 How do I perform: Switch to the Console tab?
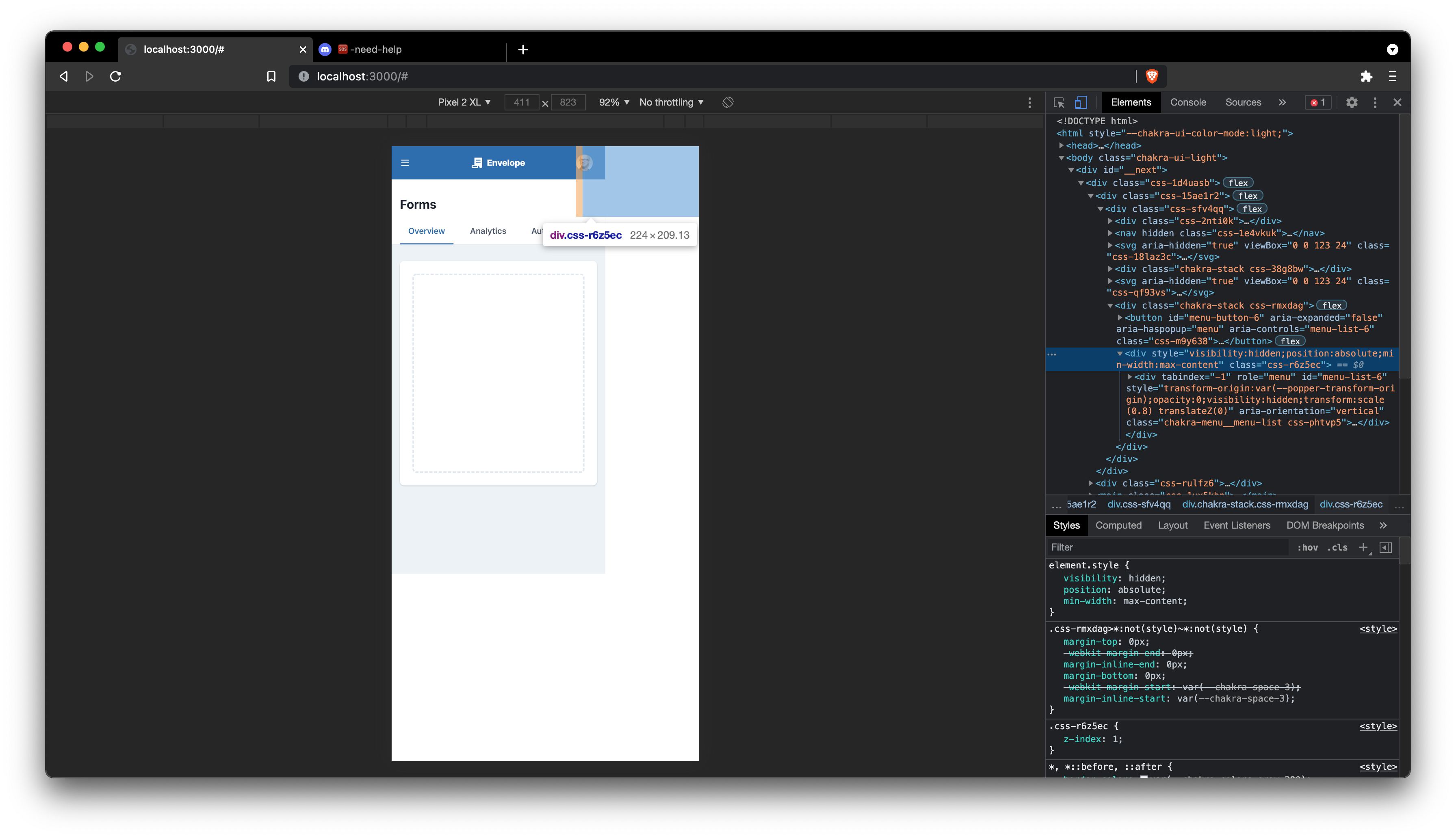[x=1188, y=102]
